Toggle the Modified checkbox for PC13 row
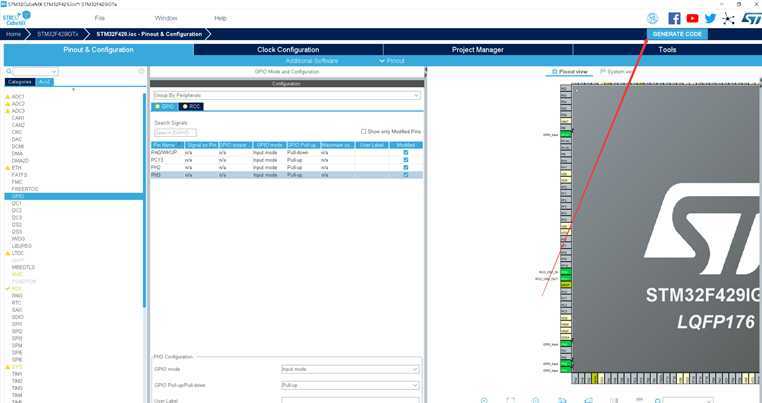The image size is (762, 403). [x=406, y=160]
